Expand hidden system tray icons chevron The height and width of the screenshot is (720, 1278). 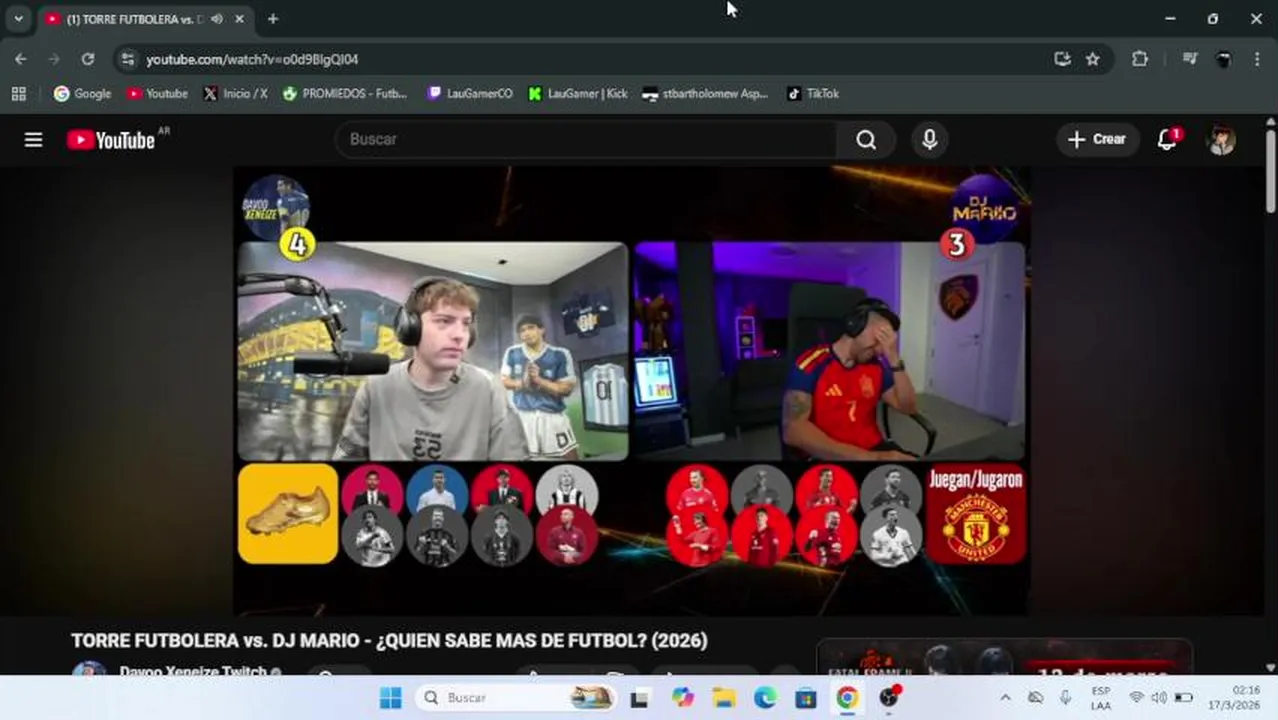point(1005,698)
